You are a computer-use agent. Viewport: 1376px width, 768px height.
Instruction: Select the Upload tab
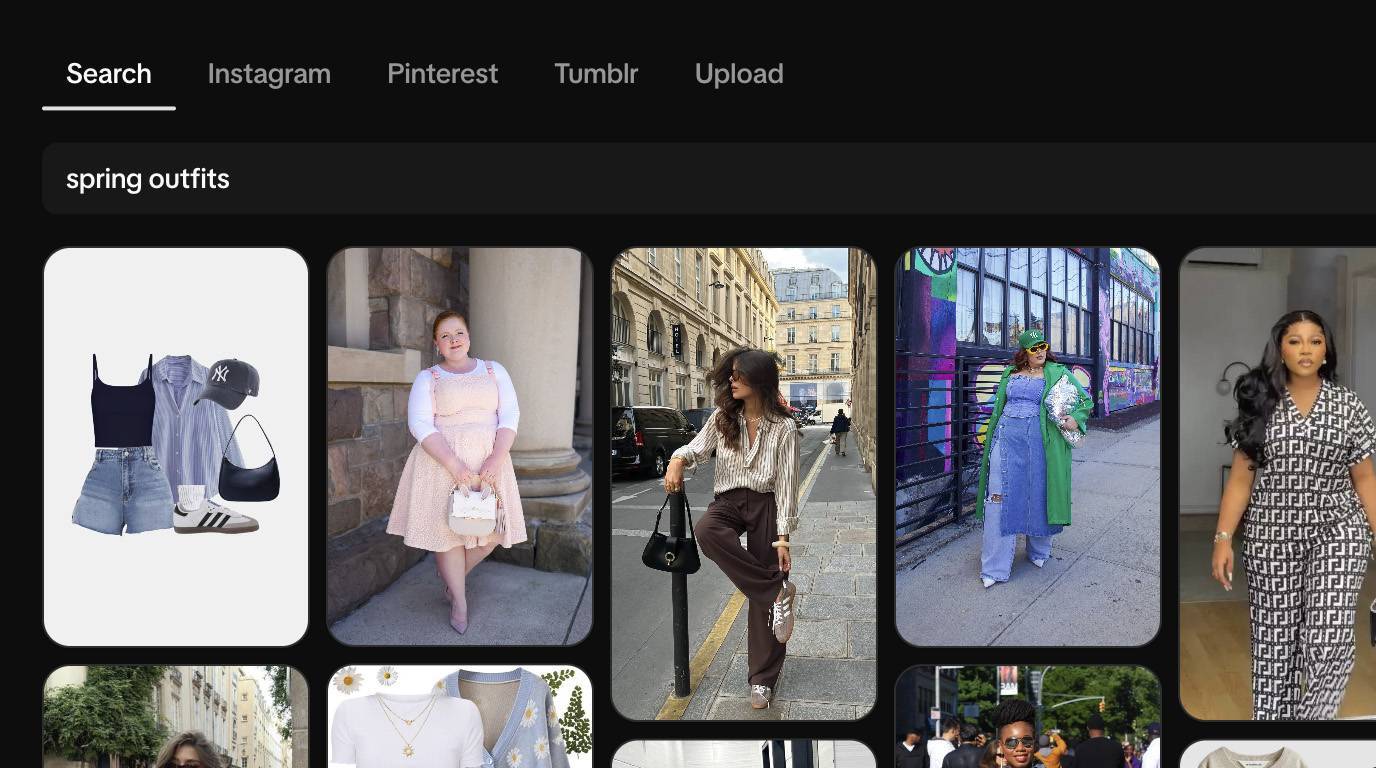[x=739, y=73]
